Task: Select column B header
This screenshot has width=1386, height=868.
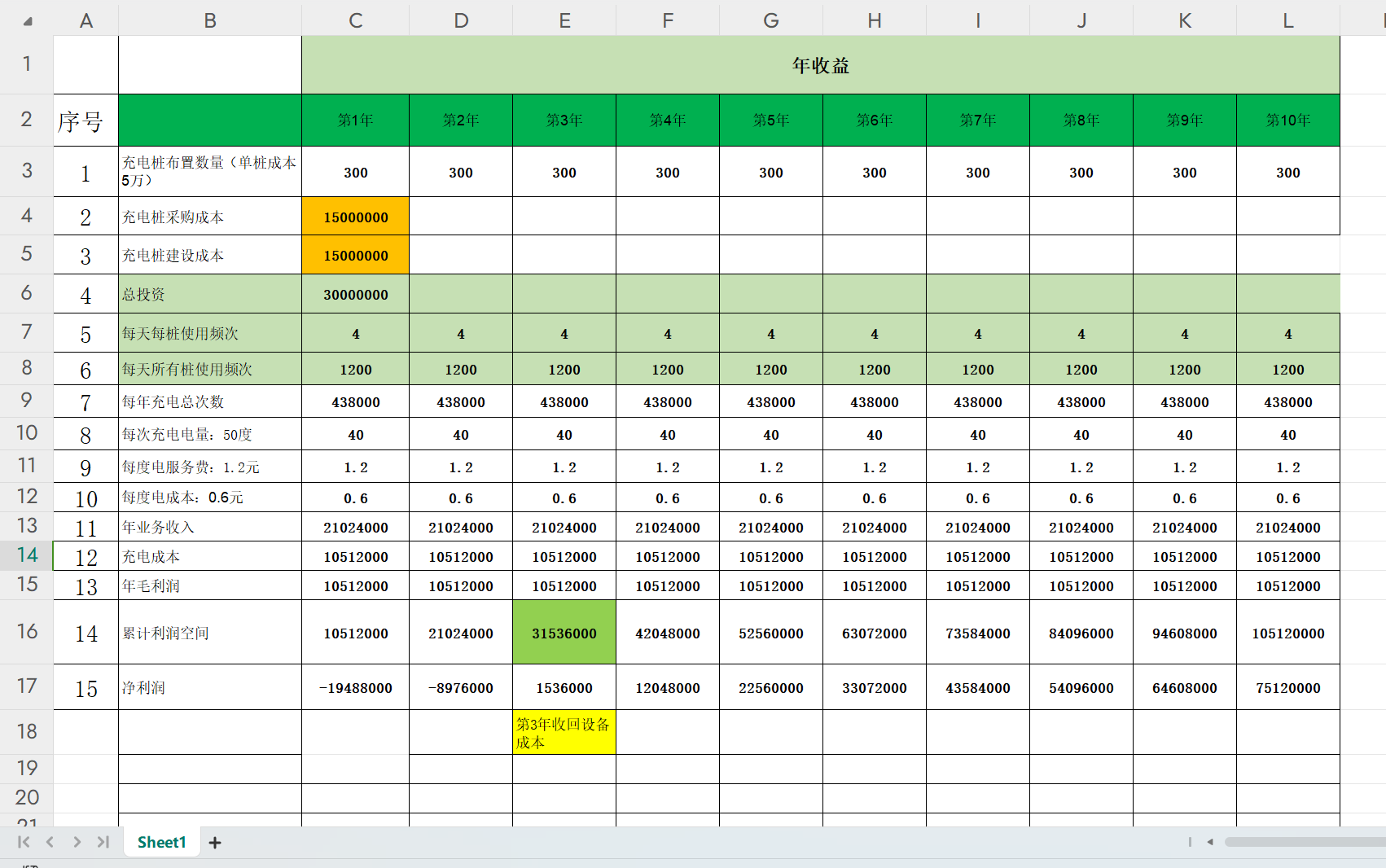Action: (210, 20)
